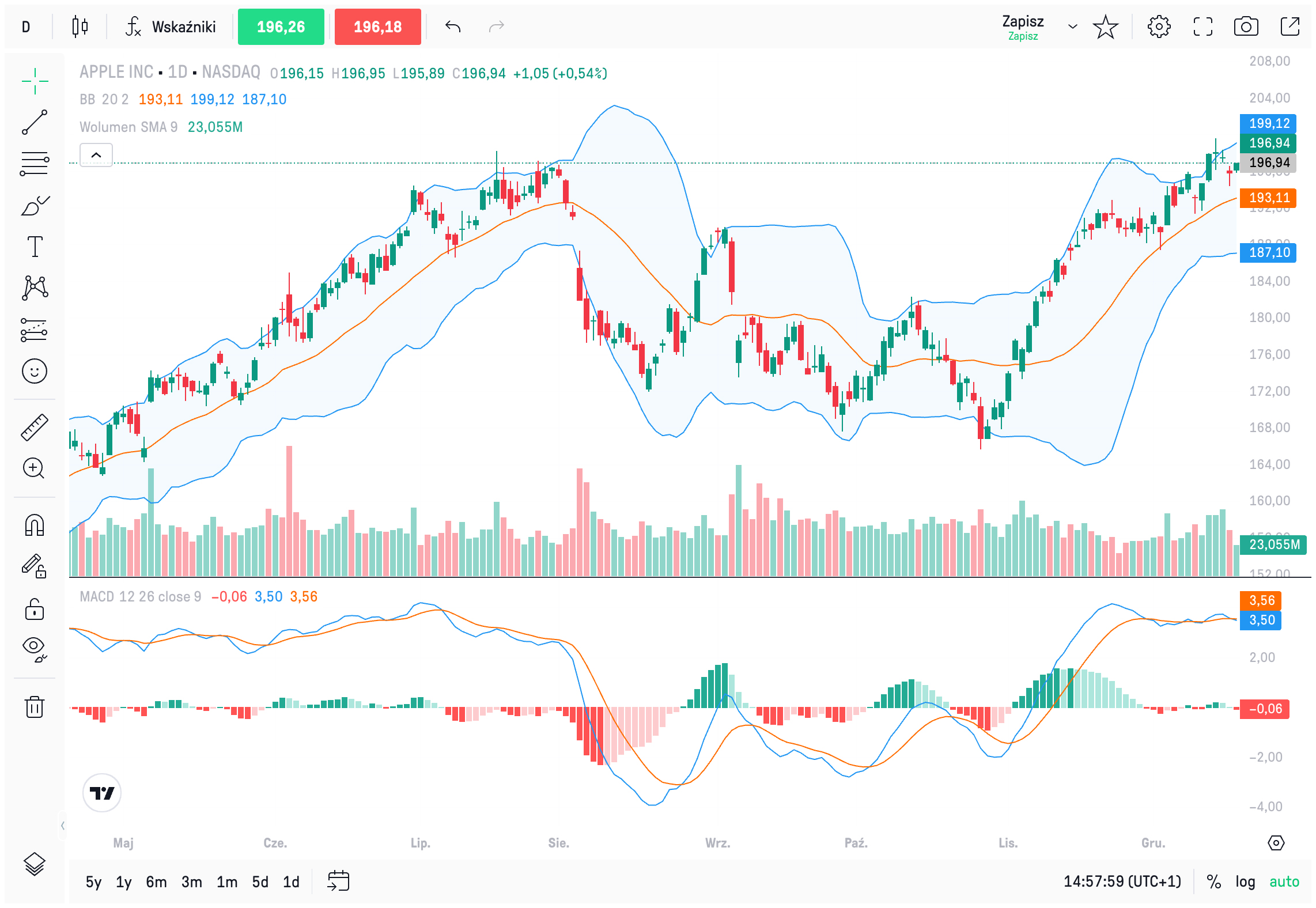1316x908 pixels.
Task: Open the time axis settings hexagon icon
Action: (1276, 843)
